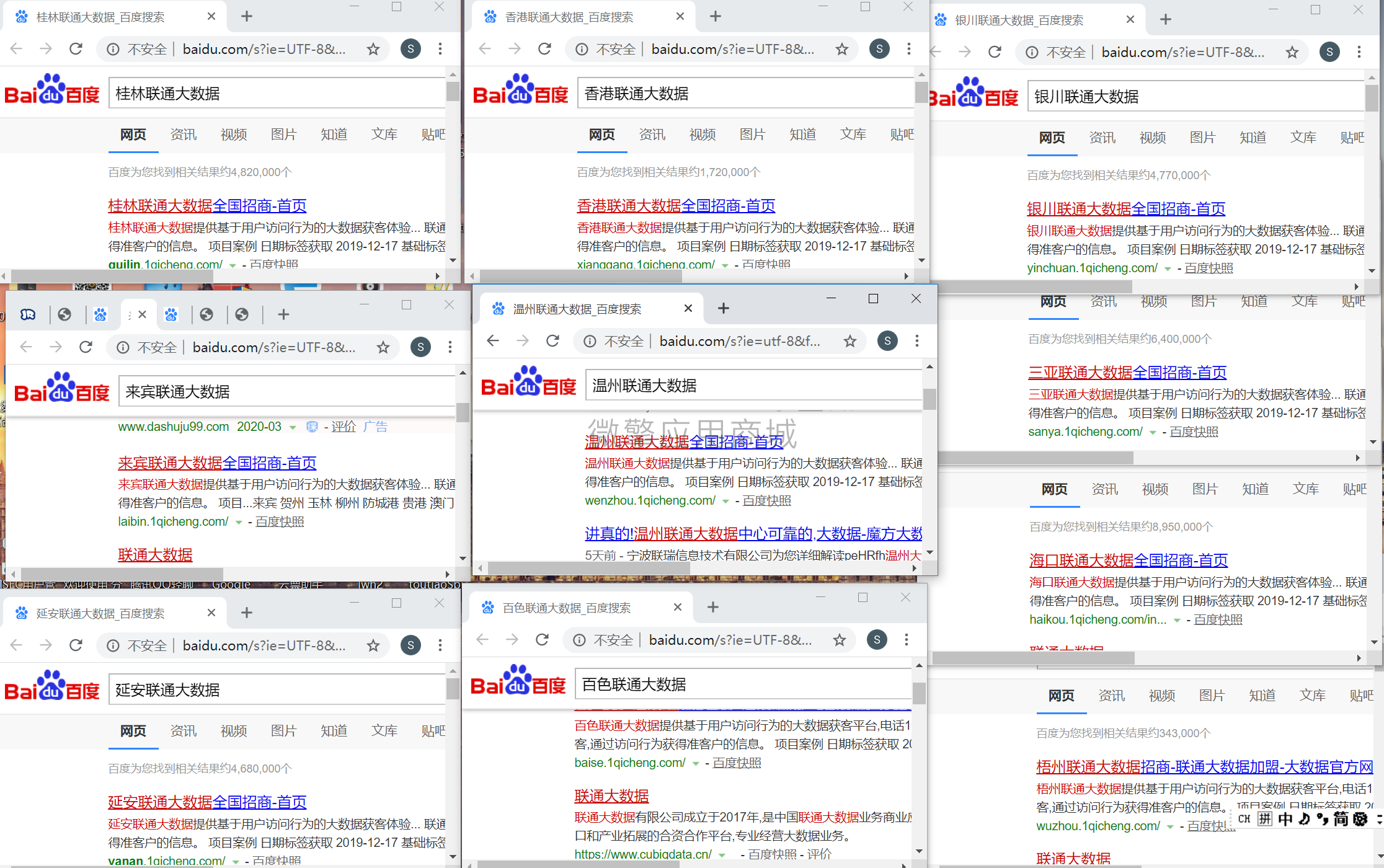Switch to 视频 tab in 香港联通大数据 window
This screenshot has width=1384, height=868.
click(703, 135)
